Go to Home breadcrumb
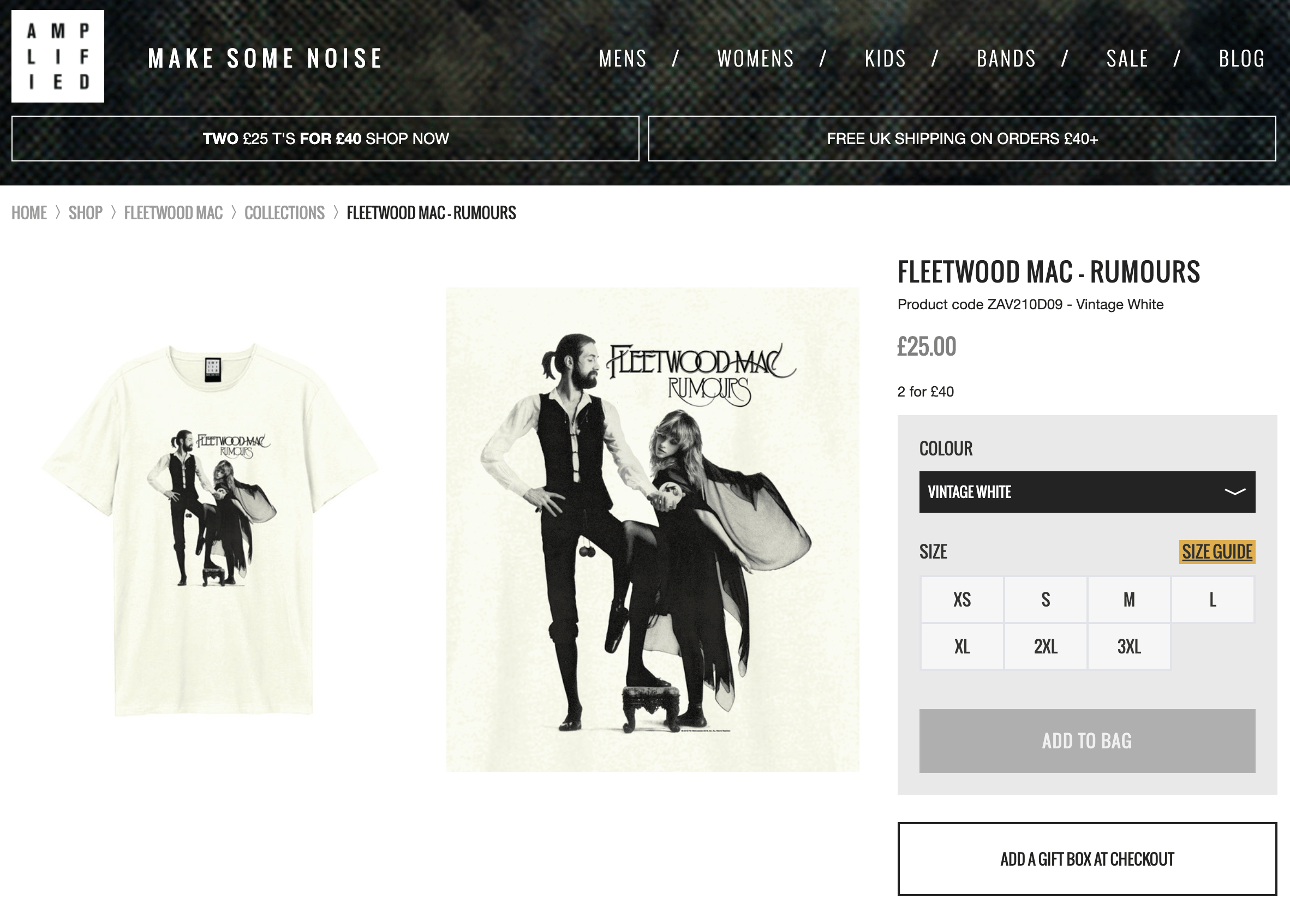The height and width of the screenshot is (924, 1290). [29, 213]
